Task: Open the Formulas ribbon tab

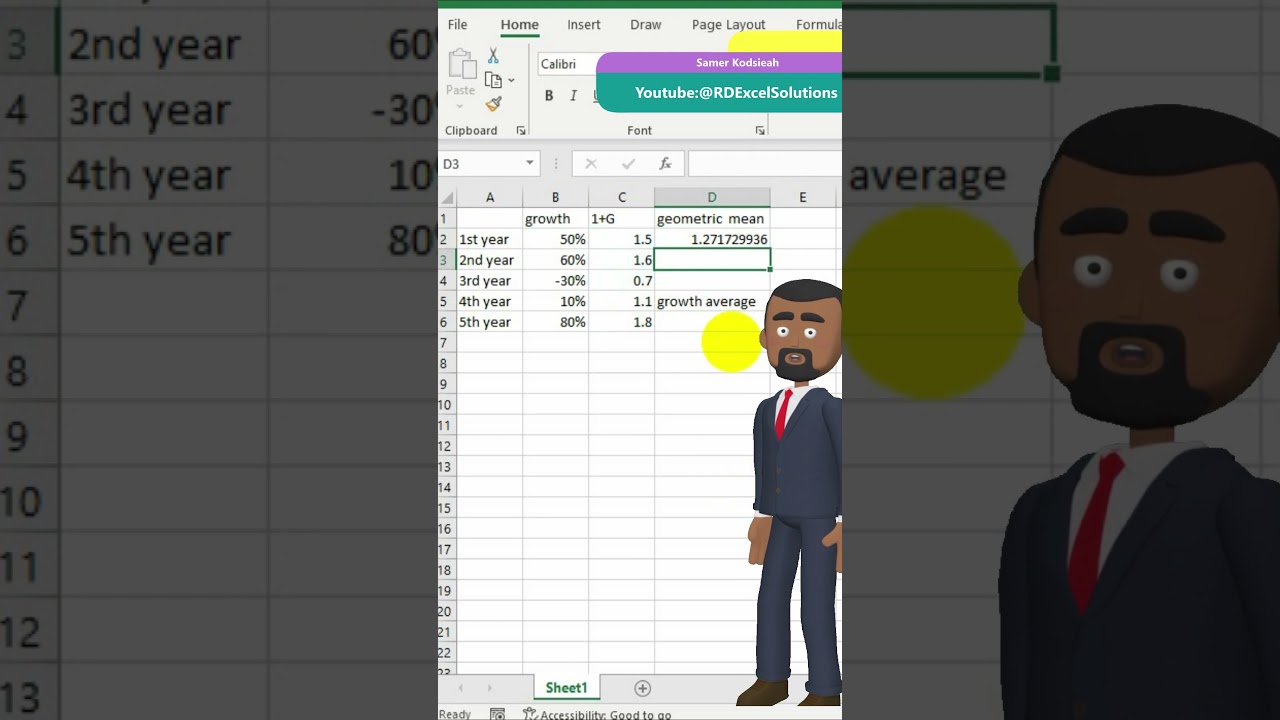Action: [x=818, y=25]
